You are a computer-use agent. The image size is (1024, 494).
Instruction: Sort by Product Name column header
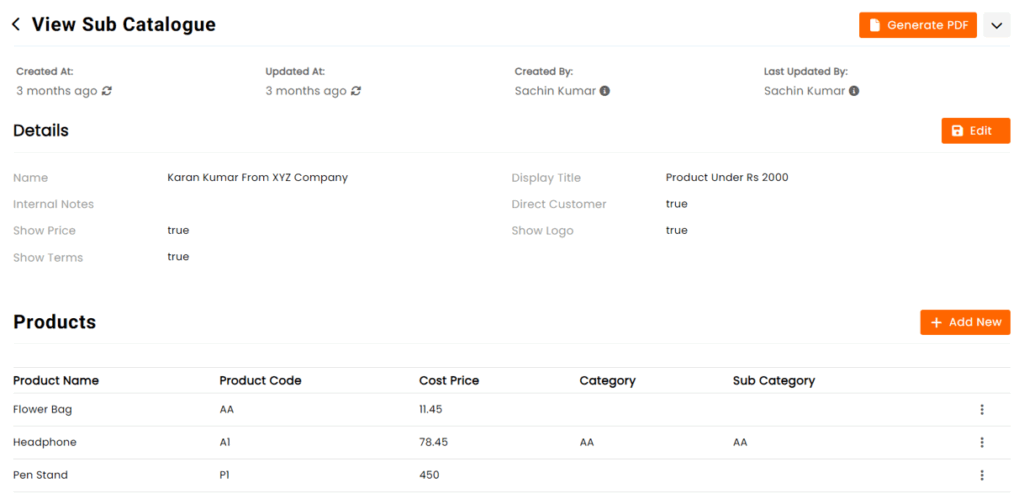tap(56, 380)
